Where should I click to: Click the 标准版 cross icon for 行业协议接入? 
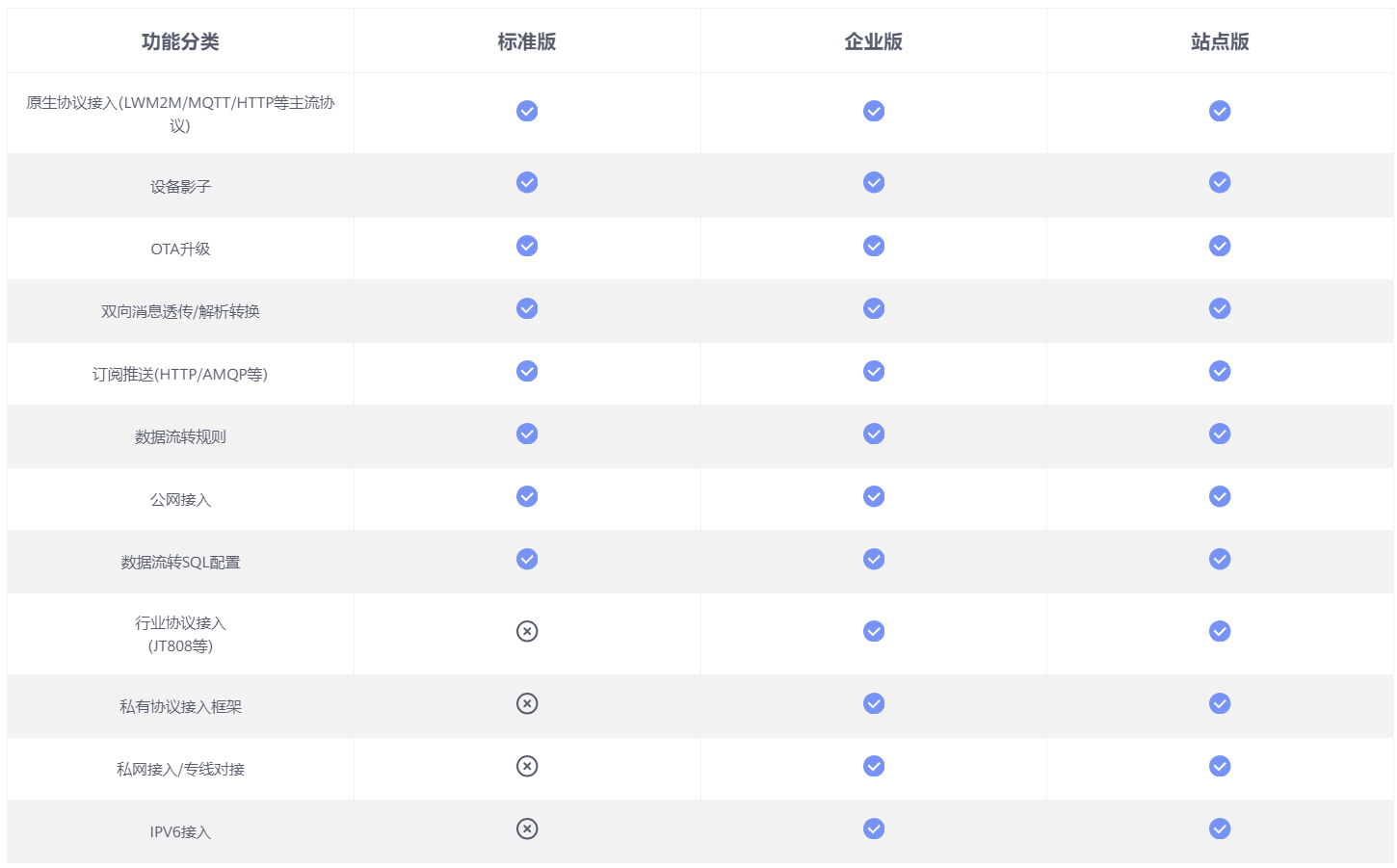click(527, 632)
